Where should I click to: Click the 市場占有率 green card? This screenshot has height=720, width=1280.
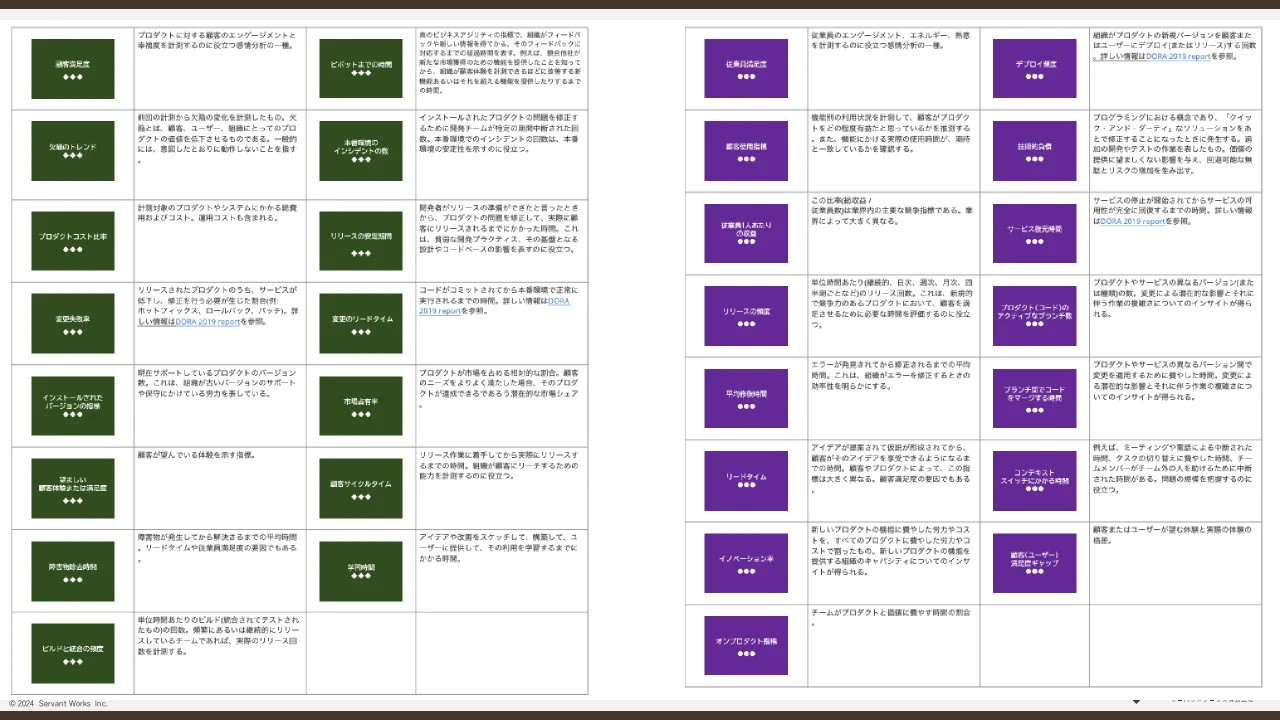[x=361, y=405]
